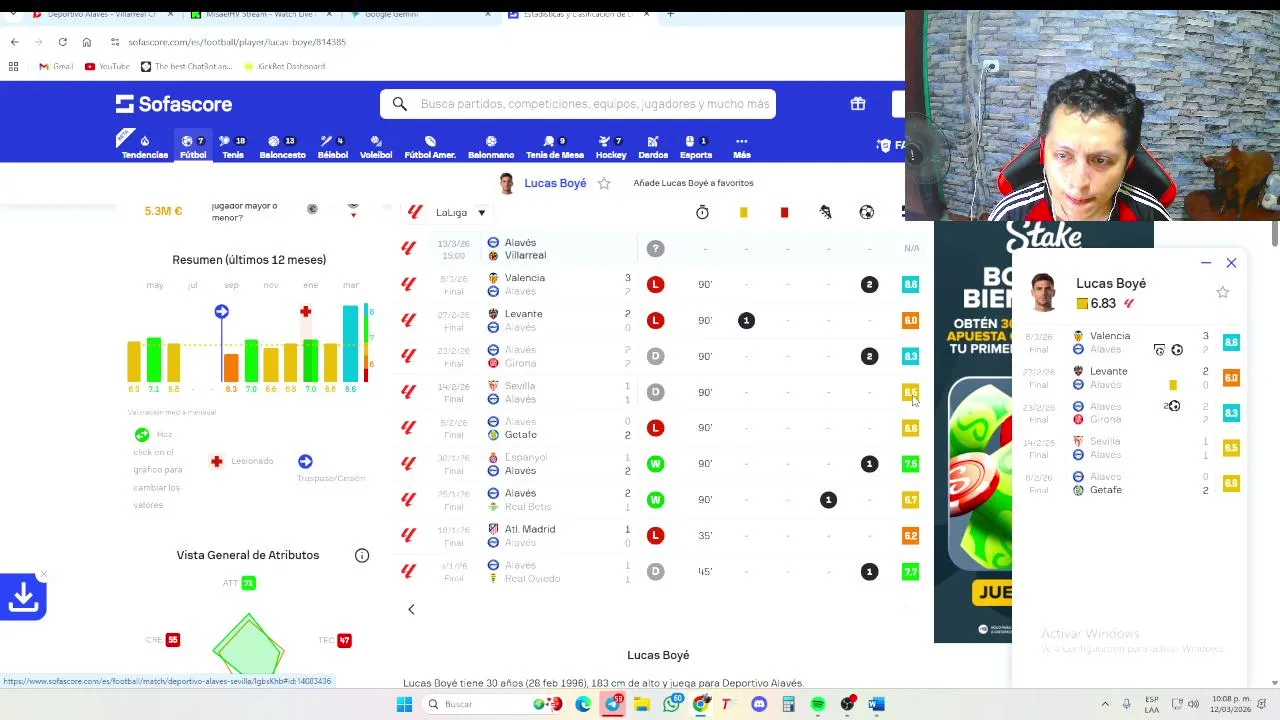Click the orange 6.3 bar in monthly chart
Viewport: 1280px width, 720px height.
231,367
